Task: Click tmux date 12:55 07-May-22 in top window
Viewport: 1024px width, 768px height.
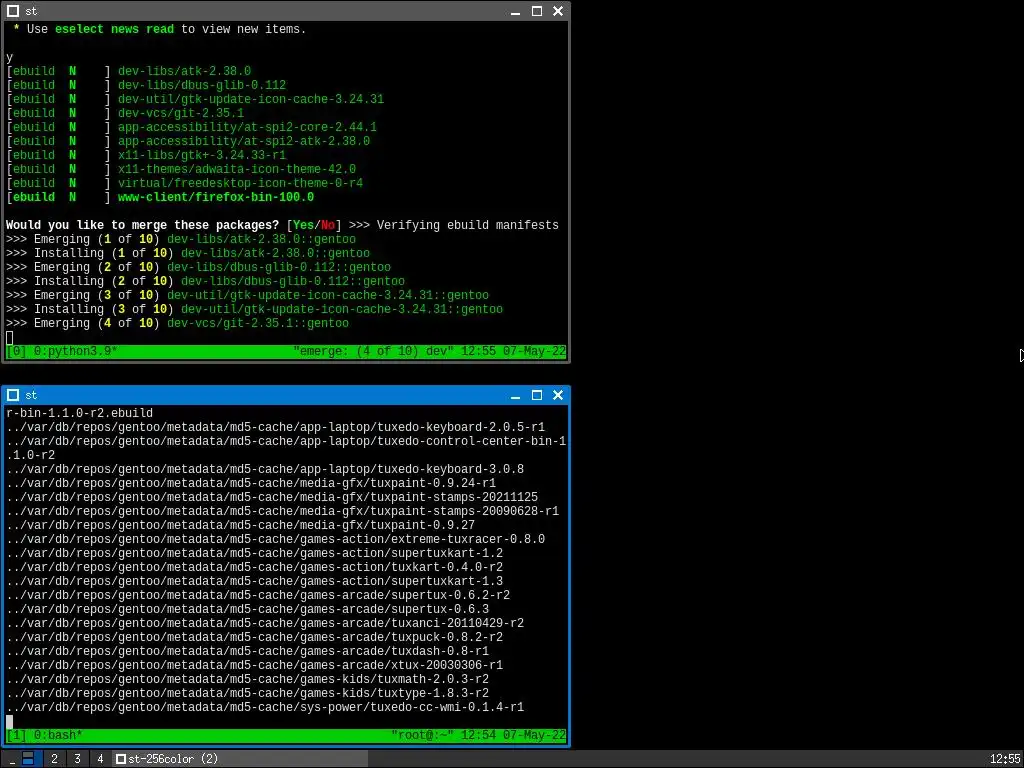Action: point(513,351)
